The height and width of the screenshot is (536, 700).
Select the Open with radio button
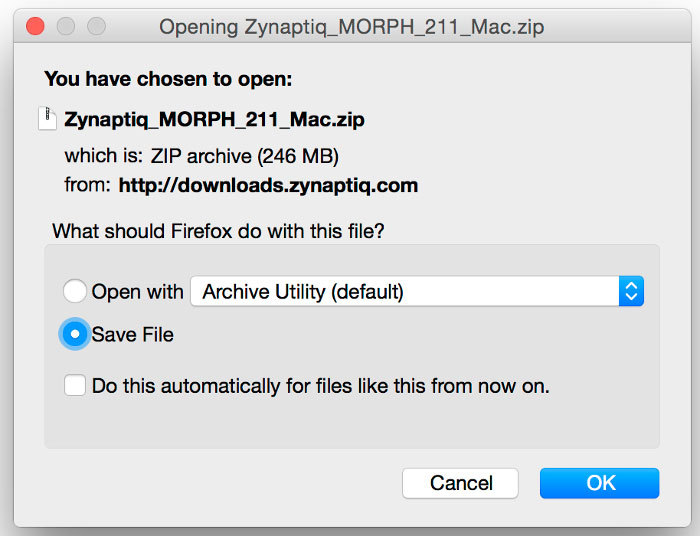tap(75, 292)
